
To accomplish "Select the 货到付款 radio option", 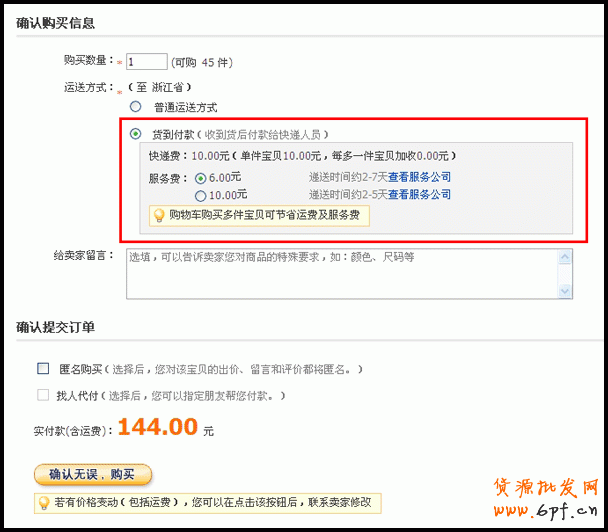I will 135,133.
